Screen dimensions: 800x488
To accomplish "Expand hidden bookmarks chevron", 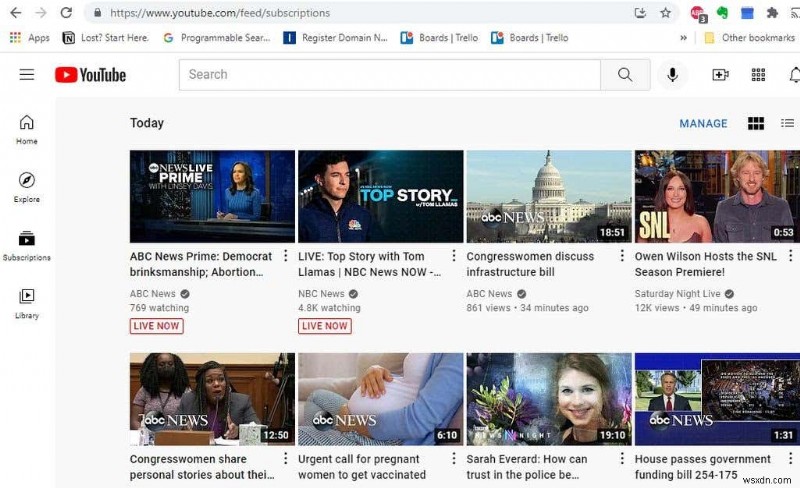I will (683, 38).
